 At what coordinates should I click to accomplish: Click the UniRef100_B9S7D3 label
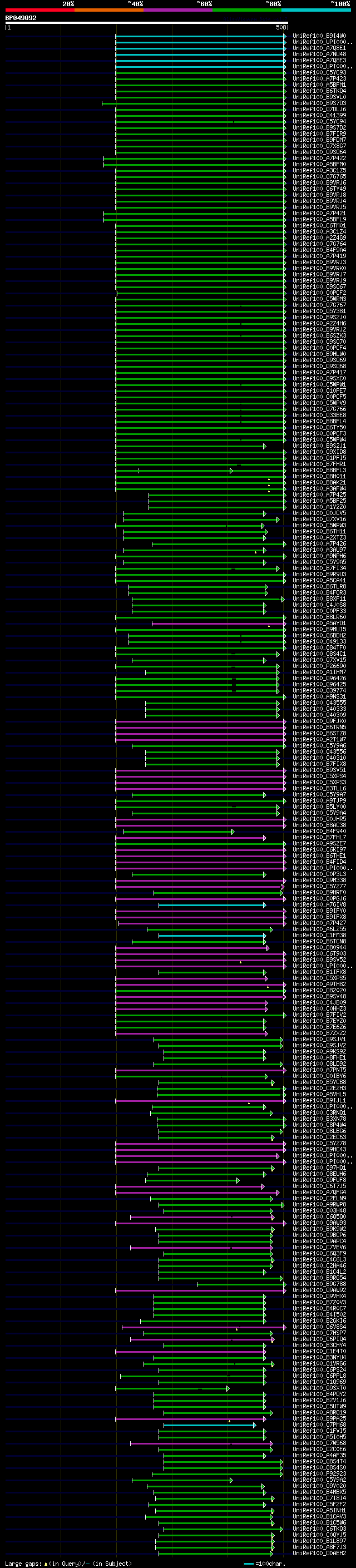click(319, 103)
